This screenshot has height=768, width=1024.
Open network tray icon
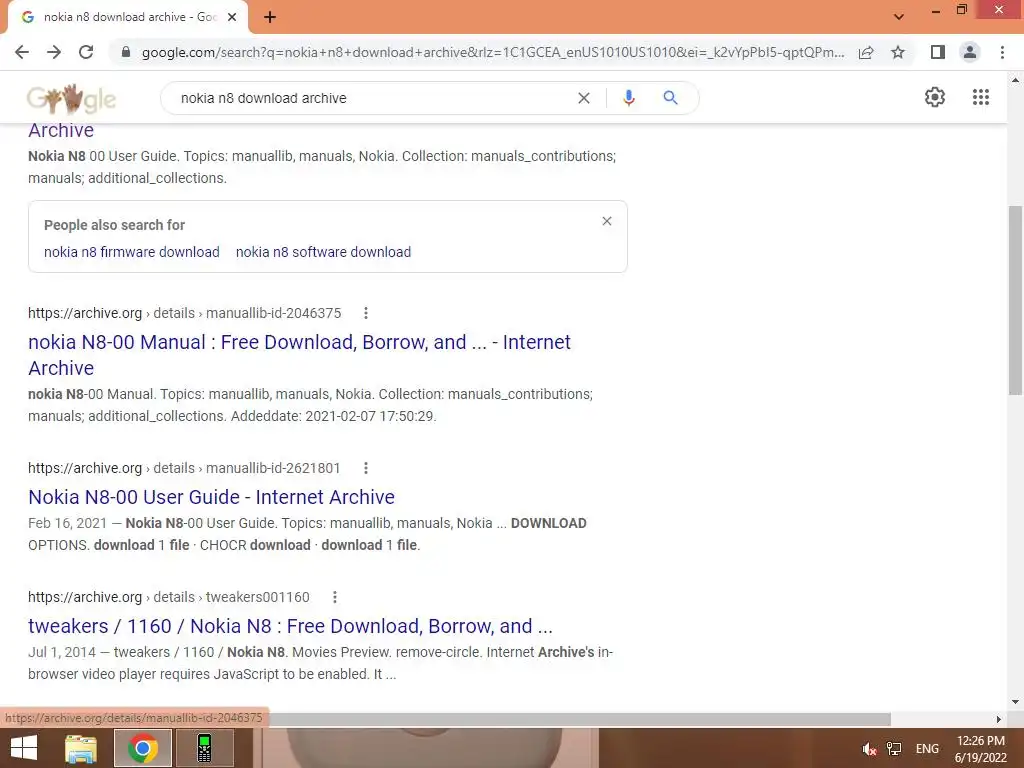click(x=894, y=749)
